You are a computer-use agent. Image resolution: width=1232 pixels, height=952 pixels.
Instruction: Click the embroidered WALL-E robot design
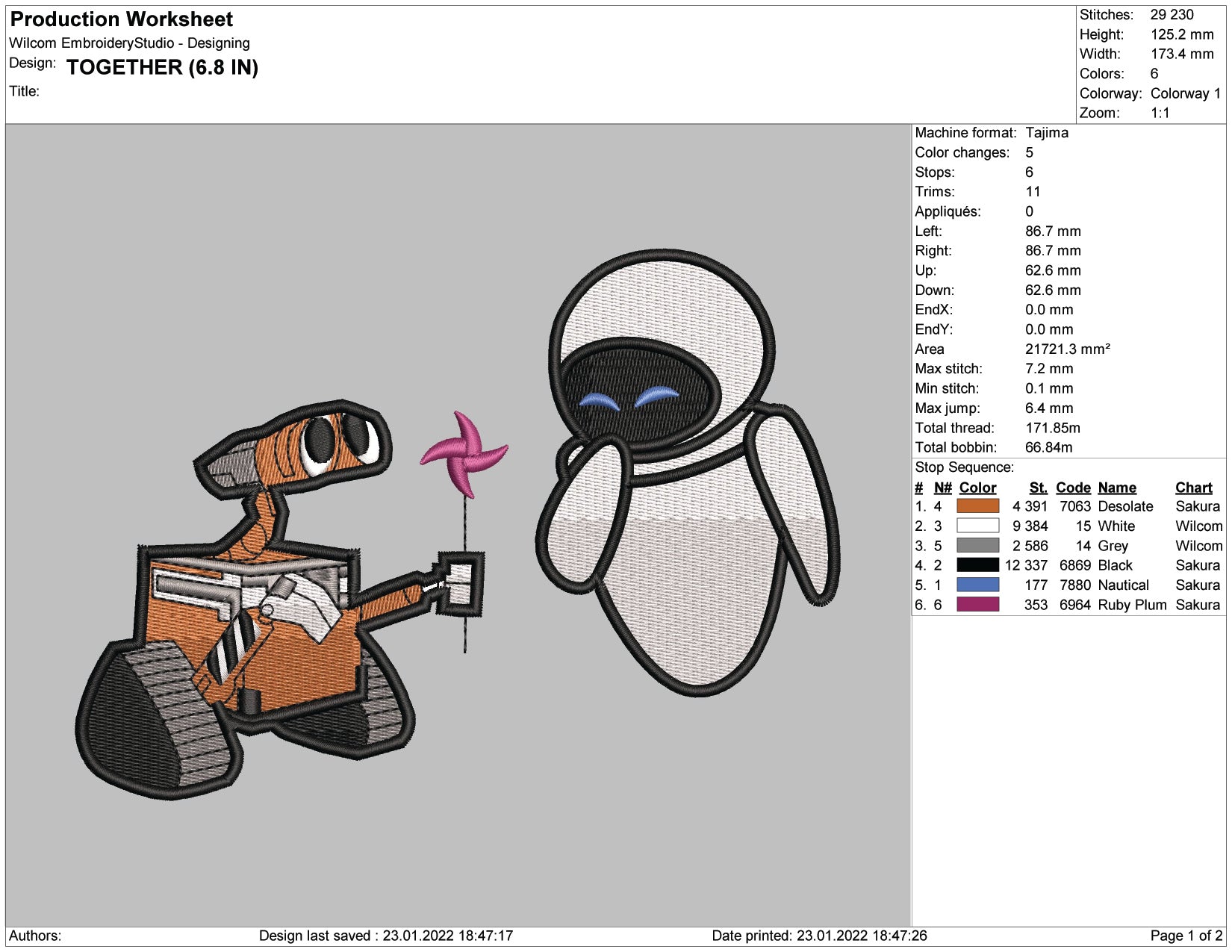coord(280,600)
